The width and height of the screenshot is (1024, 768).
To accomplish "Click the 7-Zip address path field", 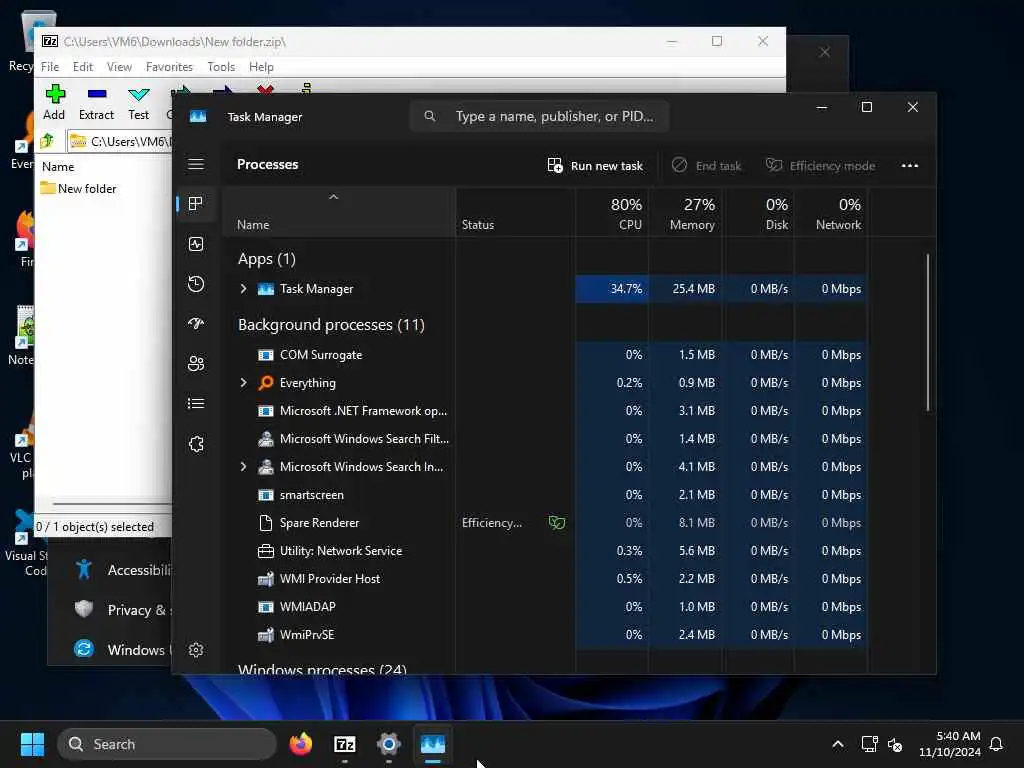I will tap(119, 141).
